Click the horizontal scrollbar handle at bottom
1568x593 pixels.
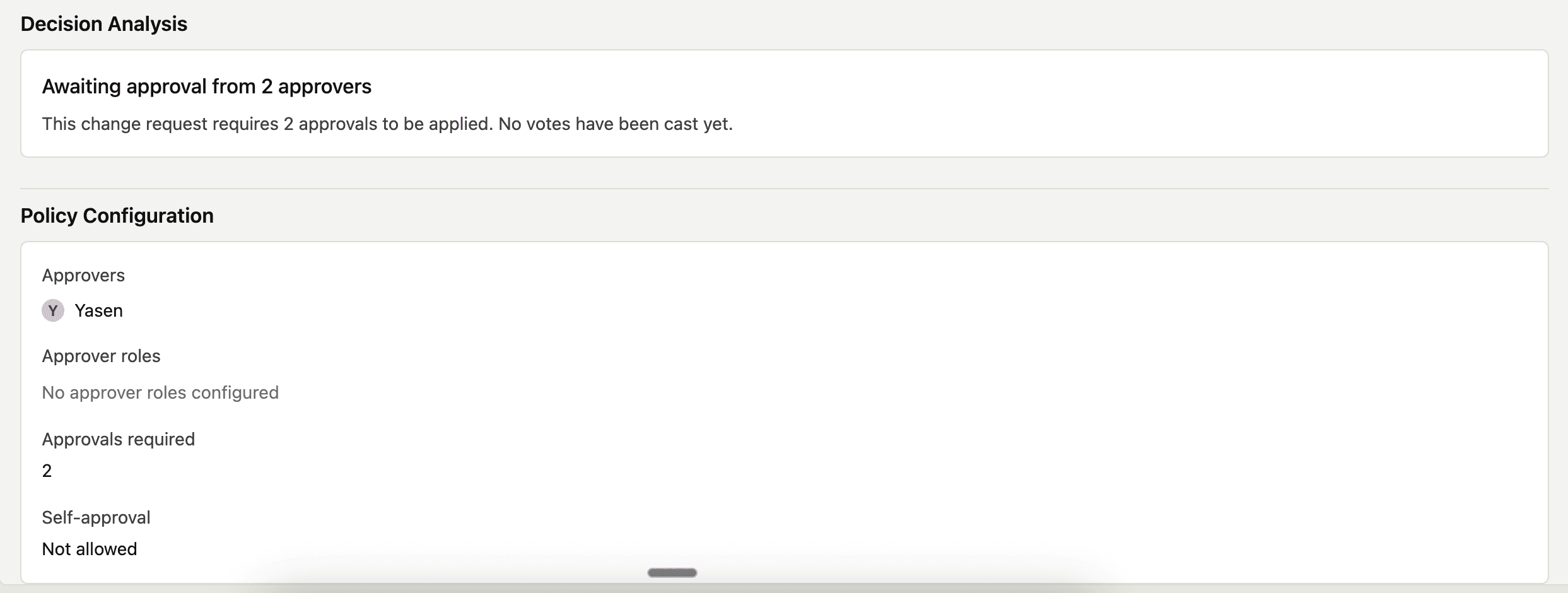[671, 572]
